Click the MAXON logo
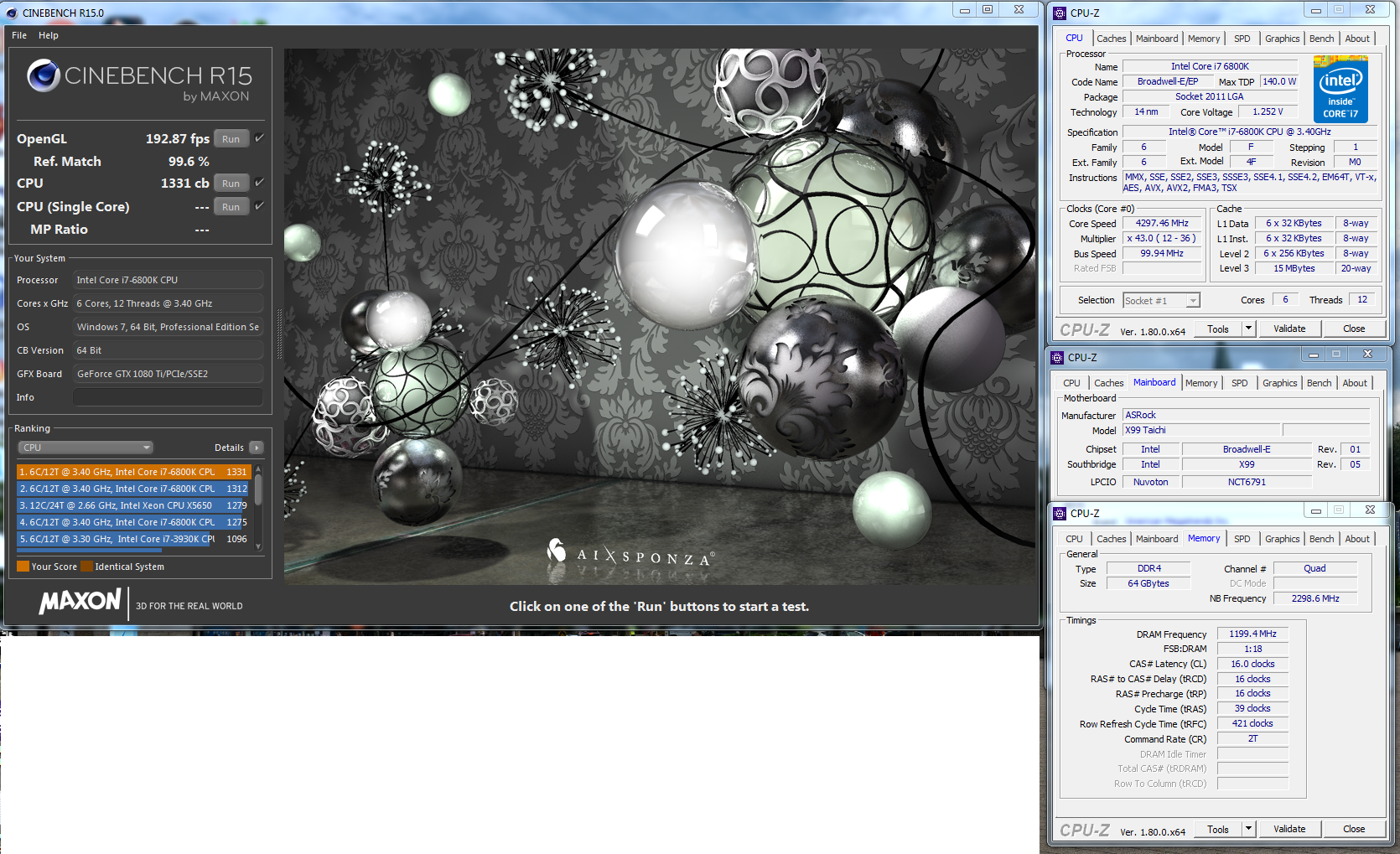This screenshot has height=854, width=1400. [x=80, y=601]
